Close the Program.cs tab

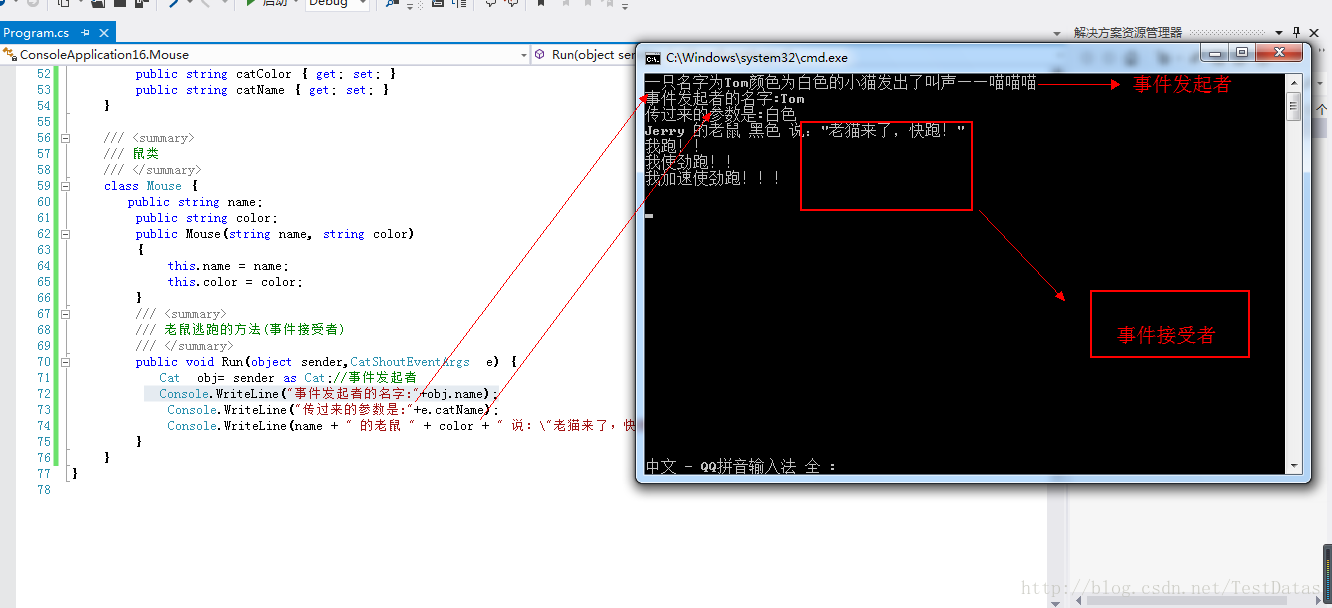pos(103,33)
